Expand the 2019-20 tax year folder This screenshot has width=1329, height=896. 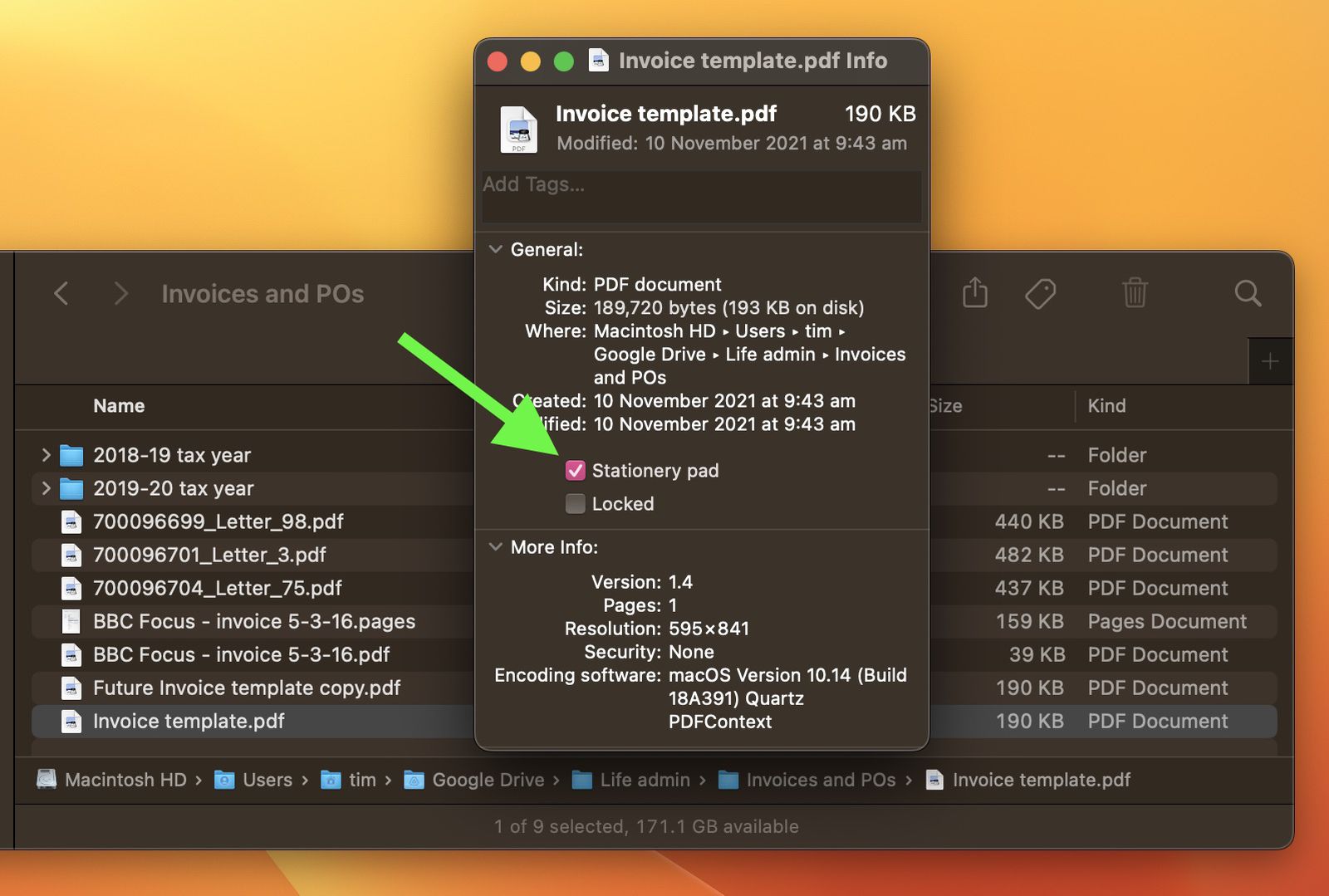tap(46, 488)
